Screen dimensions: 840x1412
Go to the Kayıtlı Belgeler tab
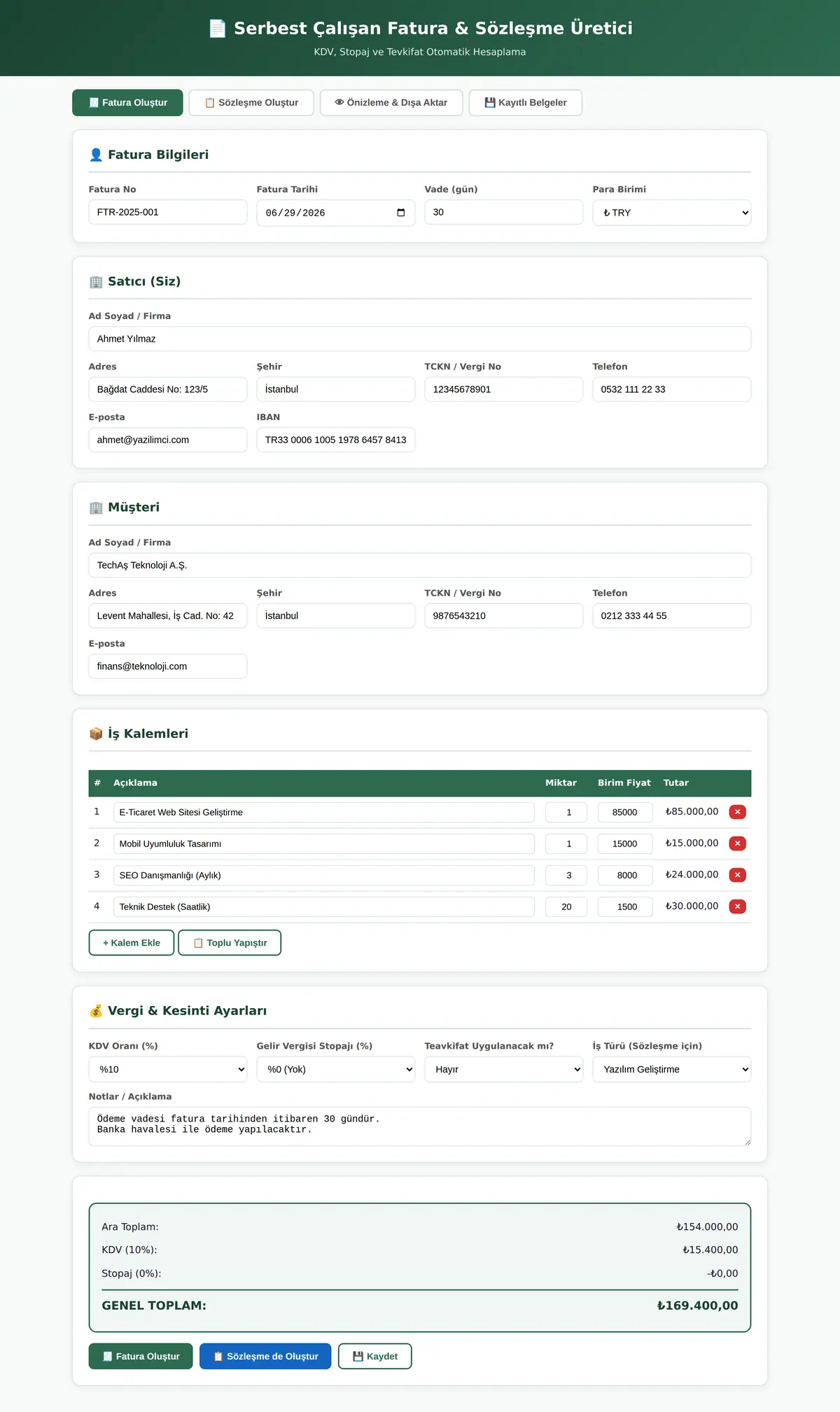click(x=526, y=103)
